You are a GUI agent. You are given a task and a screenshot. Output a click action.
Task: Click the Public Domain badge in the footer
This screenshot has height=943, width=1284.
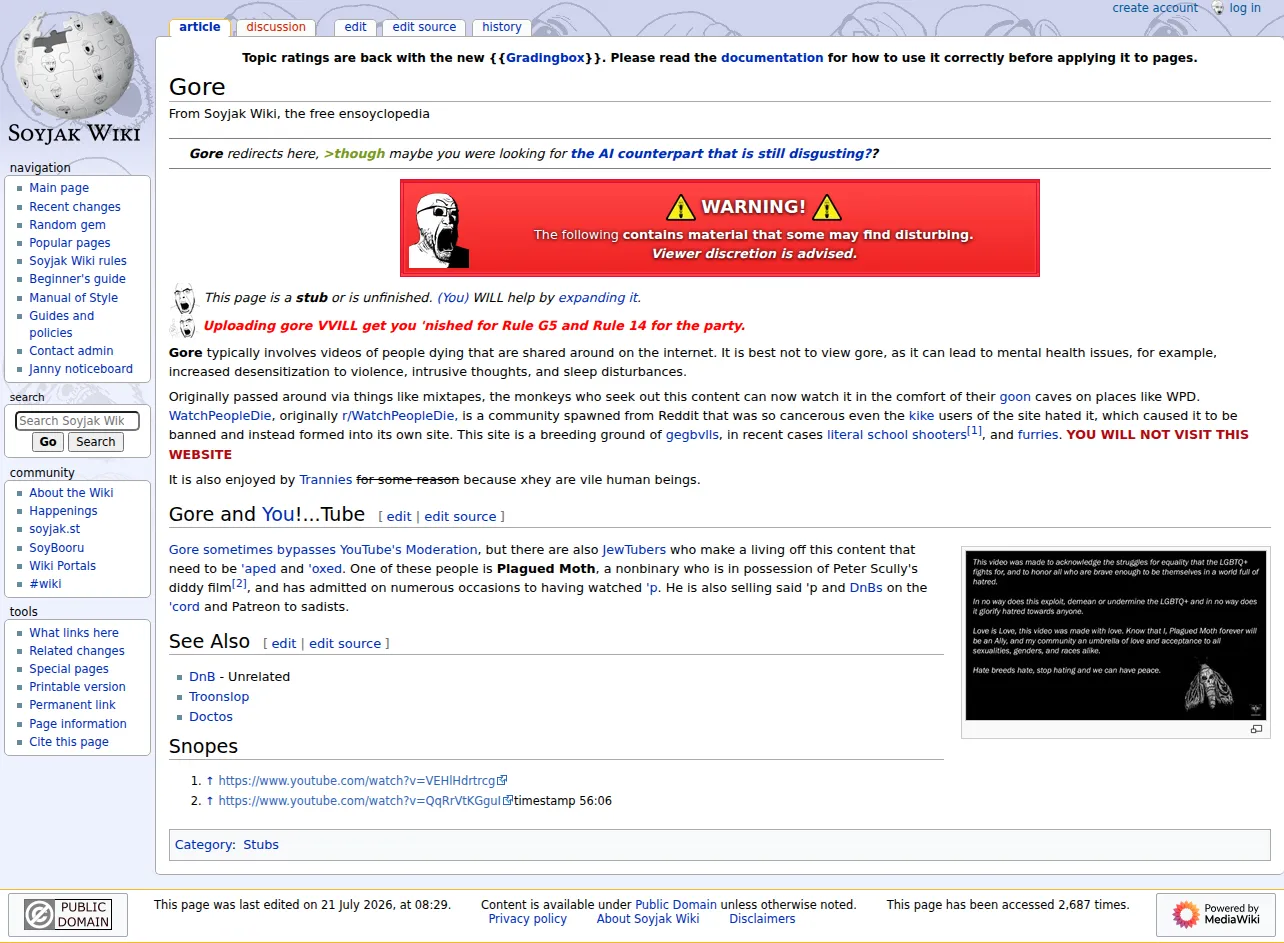pos(68,915)
